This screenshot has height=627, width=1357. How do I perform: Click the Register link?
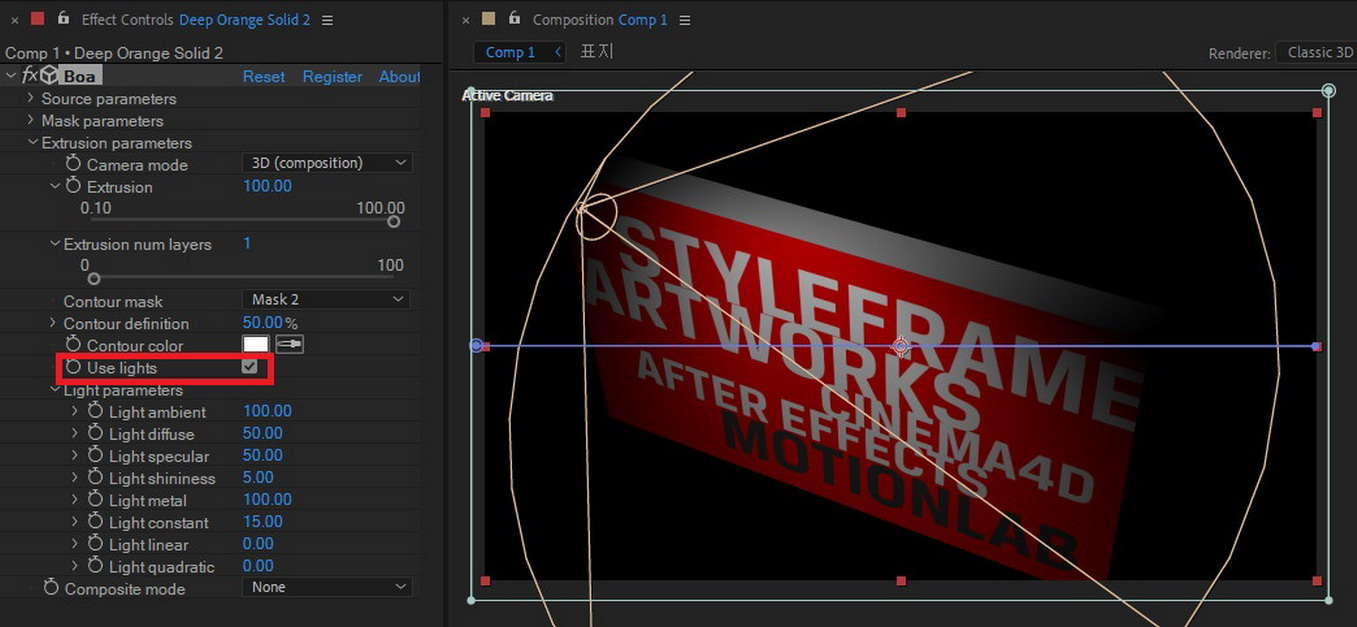332,76
